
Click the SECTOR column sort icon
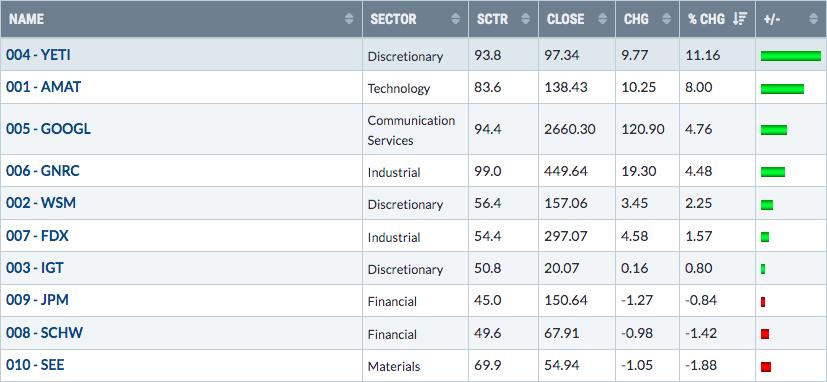click(456, 19)
